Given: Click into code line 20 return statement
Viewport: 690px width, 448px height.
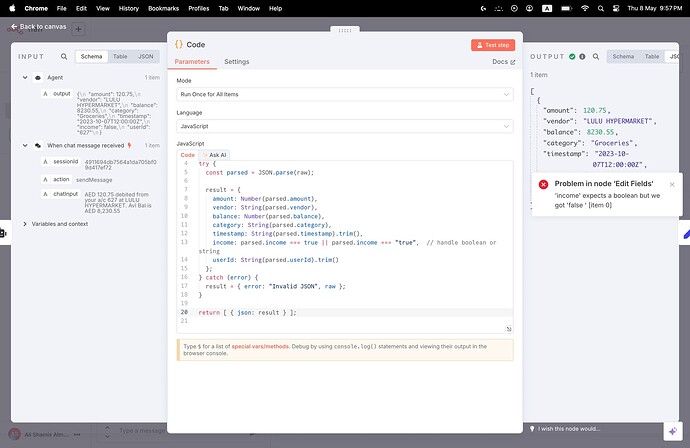Looking at the screenshot, I should (247, 312).
